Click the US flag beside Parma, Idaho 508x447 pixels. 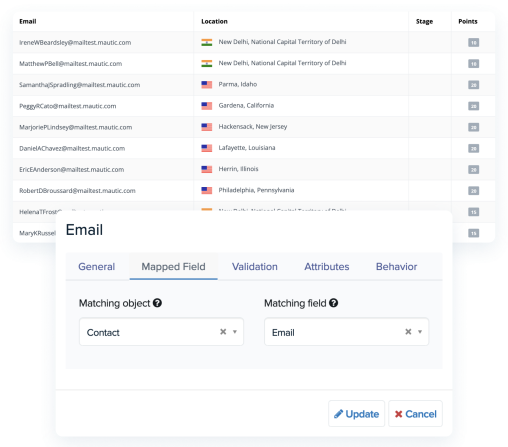coord(207,85)
